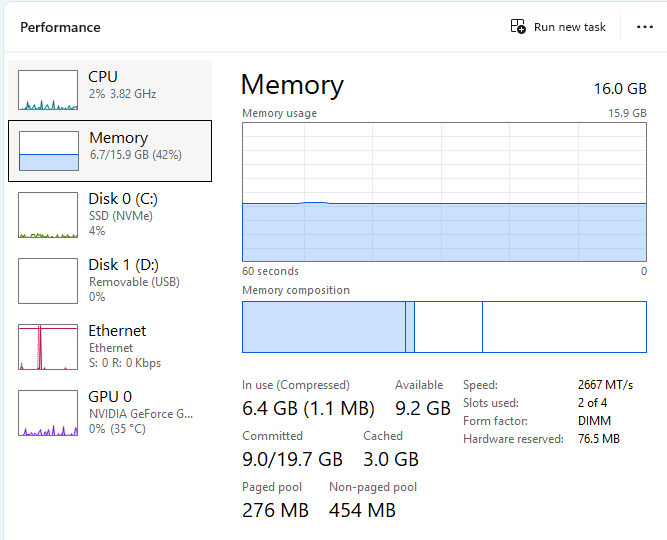Viewport: 667px width, 540px height.
Task: Click the Ethernet activity graph thumbnail
Action: coord(48,347)
